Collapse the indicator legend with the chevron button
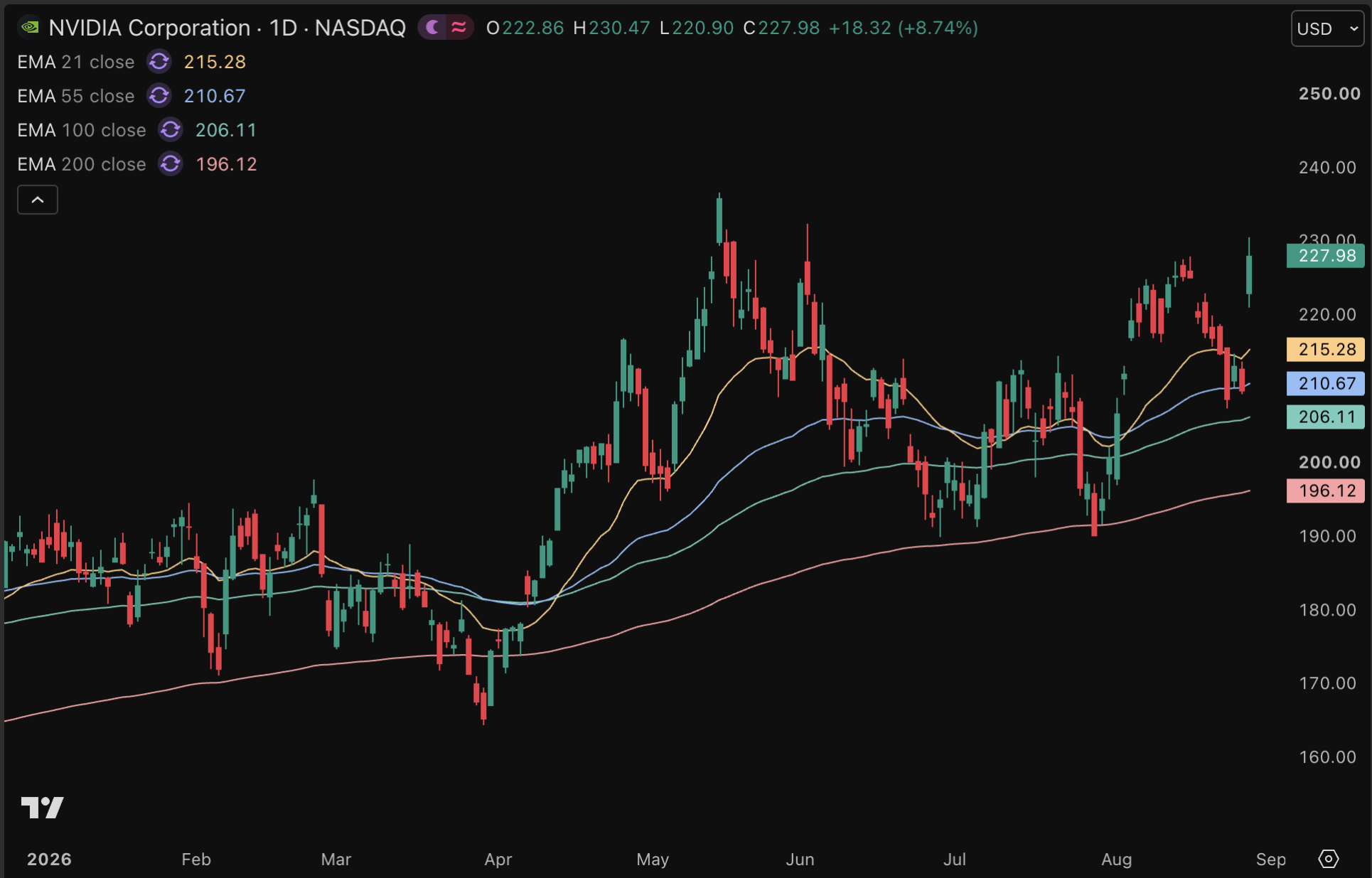 click(x=38, y=200)
